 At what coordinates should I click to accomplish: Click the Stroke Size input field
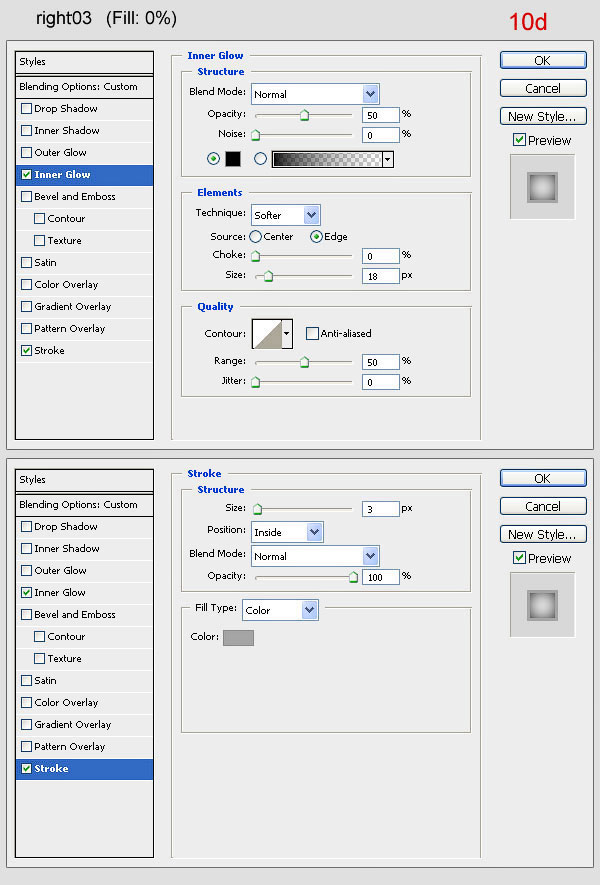pos(381,509)
